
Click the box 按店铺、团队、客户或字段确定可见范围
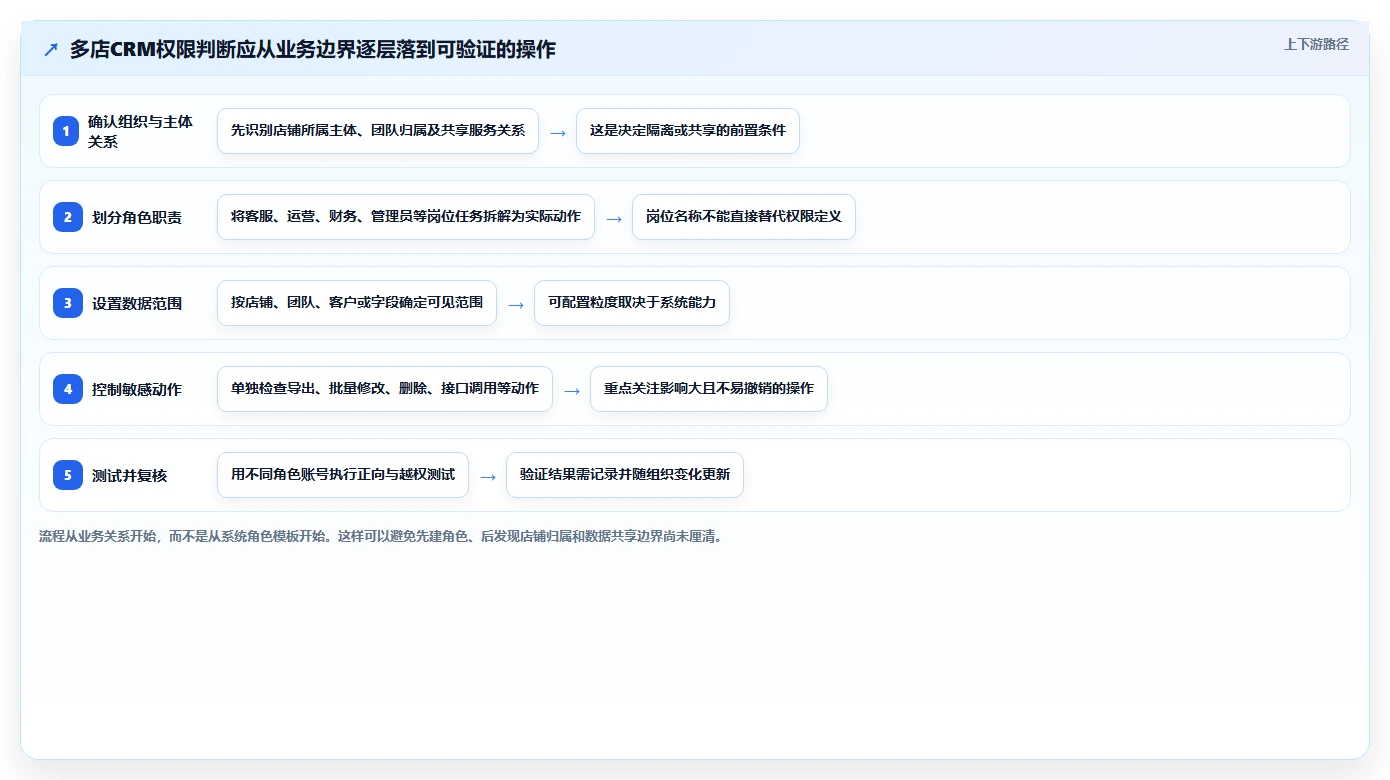click(357, 303)
